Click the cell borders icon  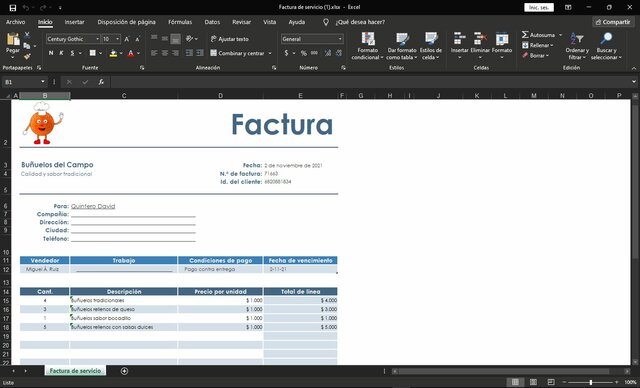(x=93, y=53)
